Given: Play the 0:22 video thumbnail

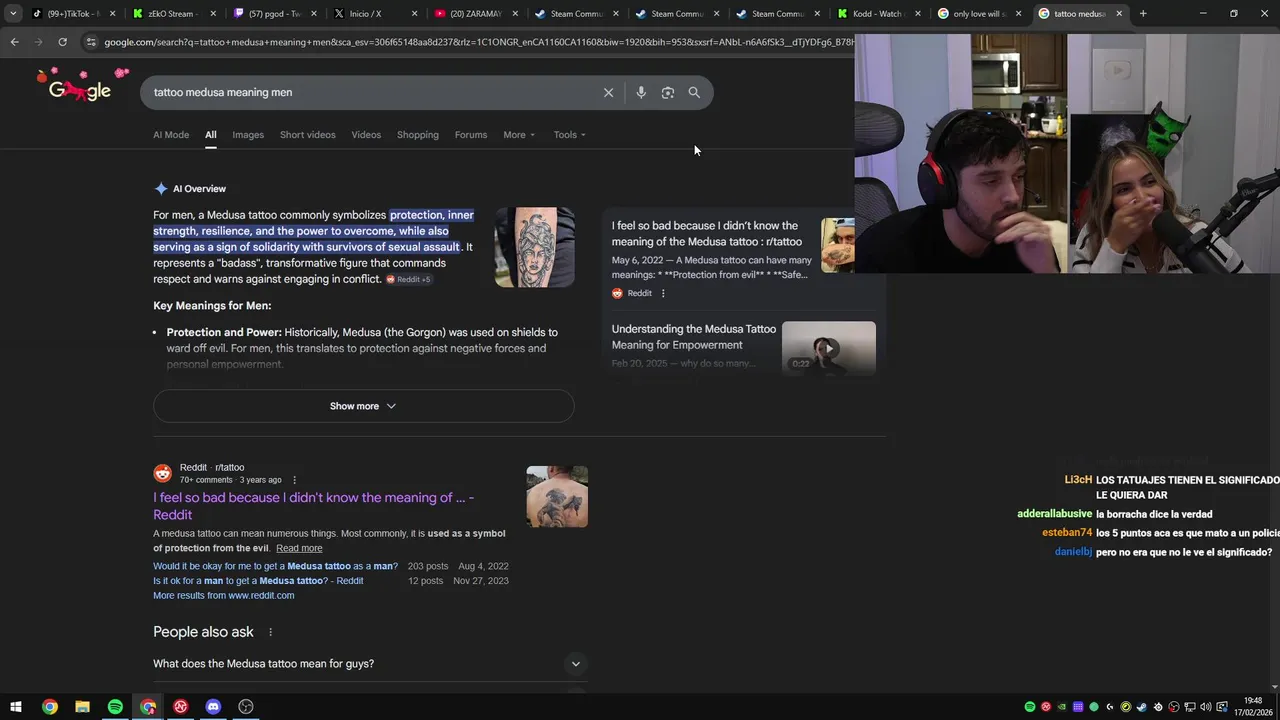Looking at the screenshot, I should [828, 347].
